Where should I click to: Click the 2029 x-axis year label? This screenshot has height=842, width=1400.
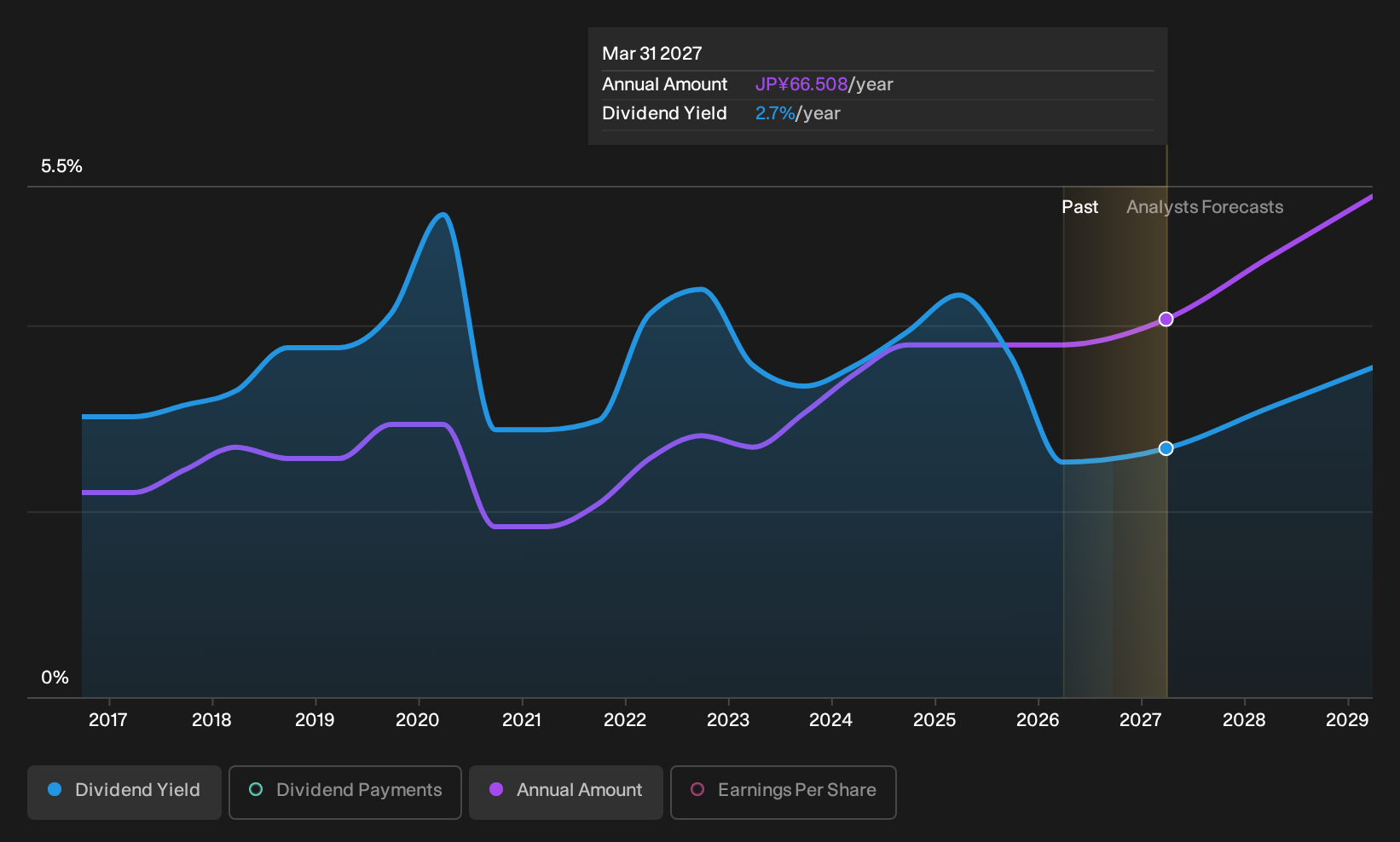click(x=1347, y=720)
